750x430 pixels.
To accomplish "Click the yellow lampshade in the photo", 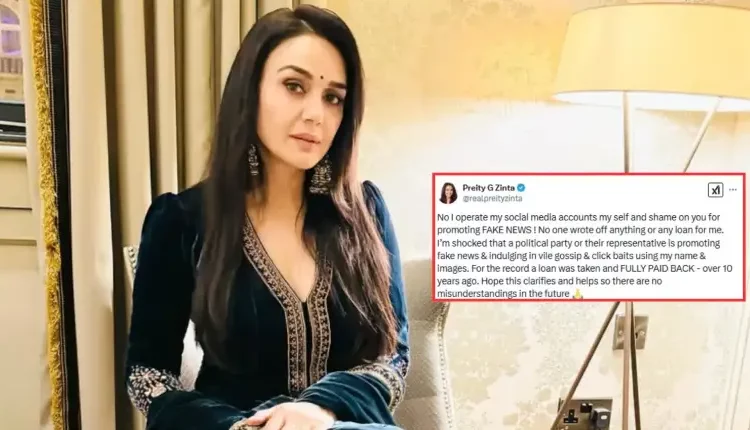I will pos(653,53).
